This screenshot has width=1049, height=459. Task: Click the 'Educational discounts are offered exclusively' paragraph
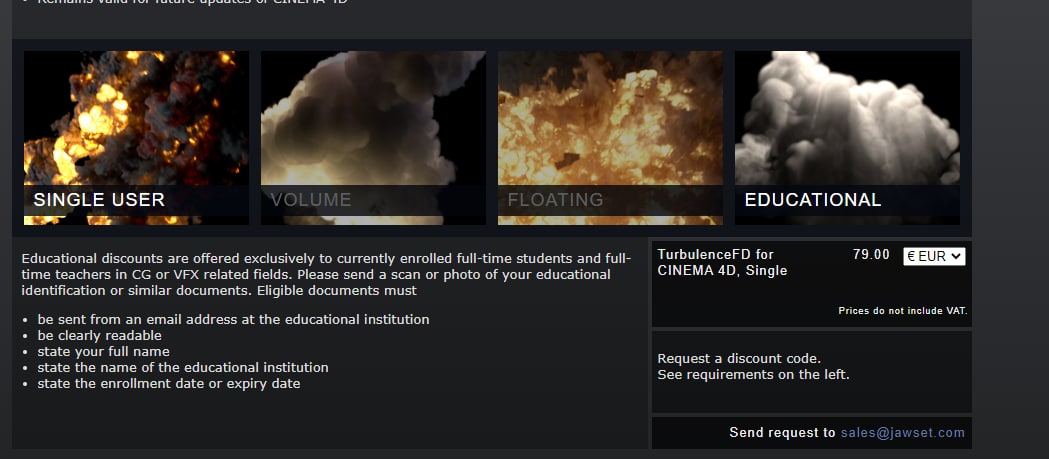click(326, 275)
